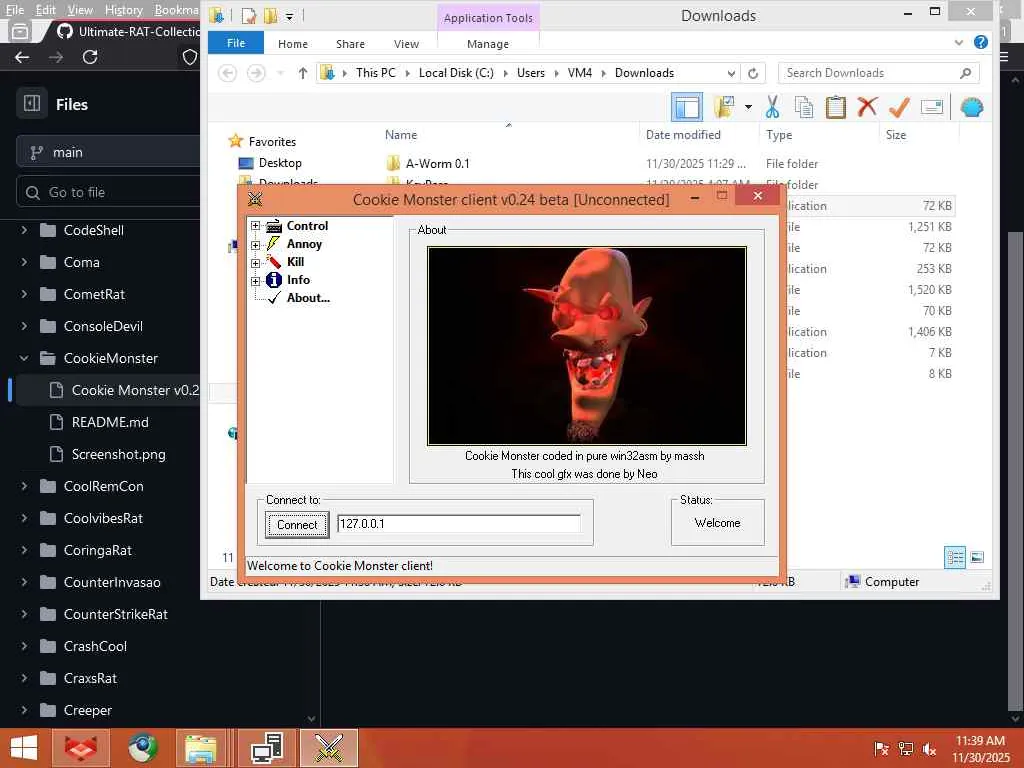This screenshot has height=768, width=1024.
Task: Click the orange checkmark icon in Explorer toolbar
Action: 899,107
